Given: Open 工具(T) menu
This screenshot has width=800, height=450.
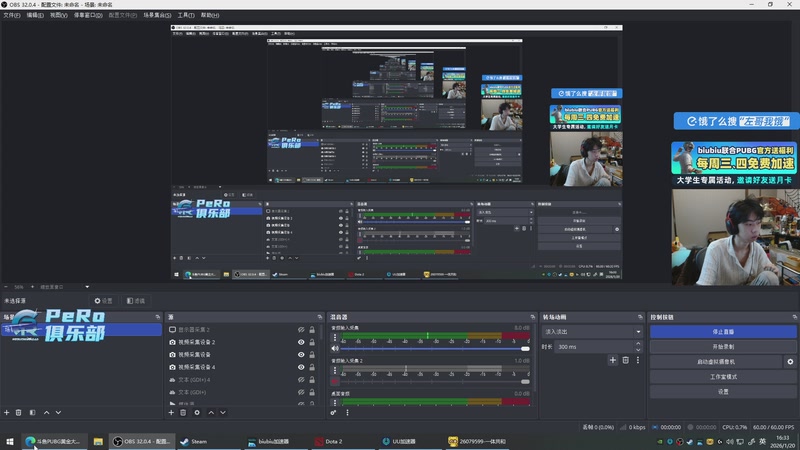Looking at the screenshot, I should point(186,15).
